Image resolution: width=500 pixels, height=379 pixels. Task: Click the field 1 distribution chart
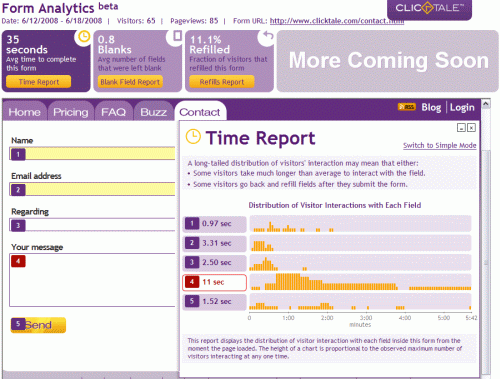[x=360, y=224]
